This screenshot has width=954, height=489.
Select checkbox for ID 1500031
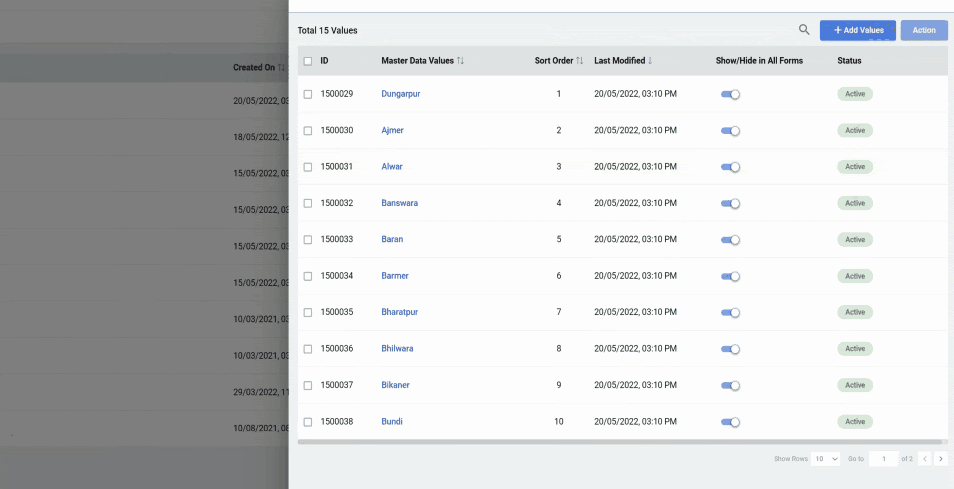pos(308,167)
